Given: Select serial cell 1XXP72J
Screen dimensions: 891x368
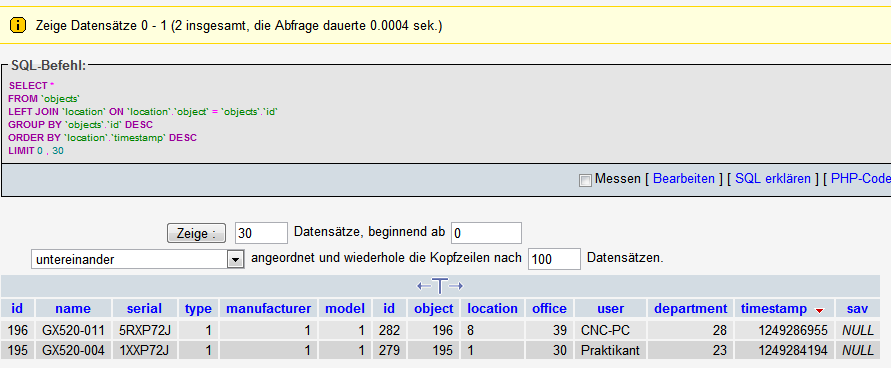Looking at the screenshot, I should [144, 351].
